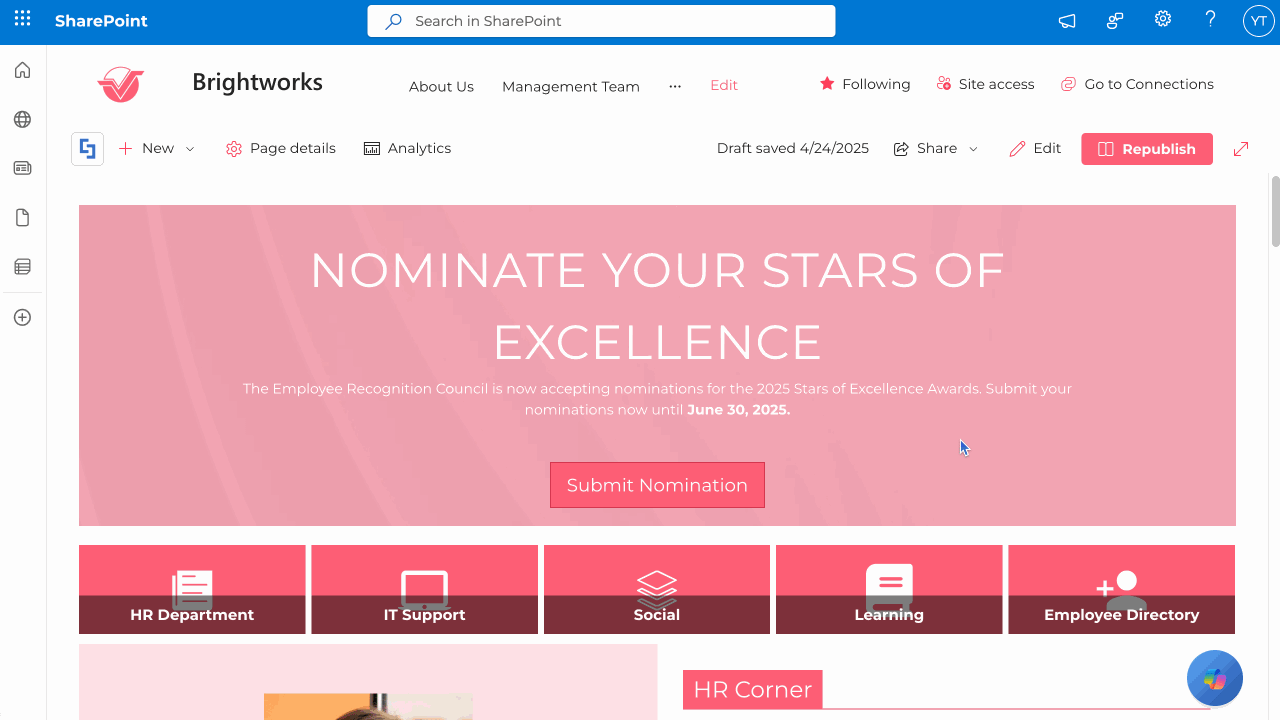The image size is (1280, 720).
Task: Open the YT account avatar
Action: (1258, 21)
